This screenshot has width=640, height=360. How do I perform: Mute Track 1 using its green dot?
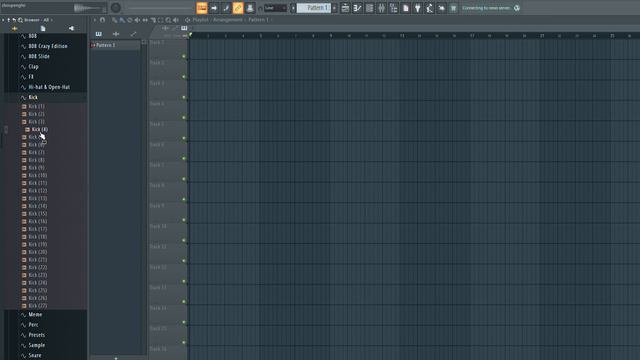coord(184,56)
